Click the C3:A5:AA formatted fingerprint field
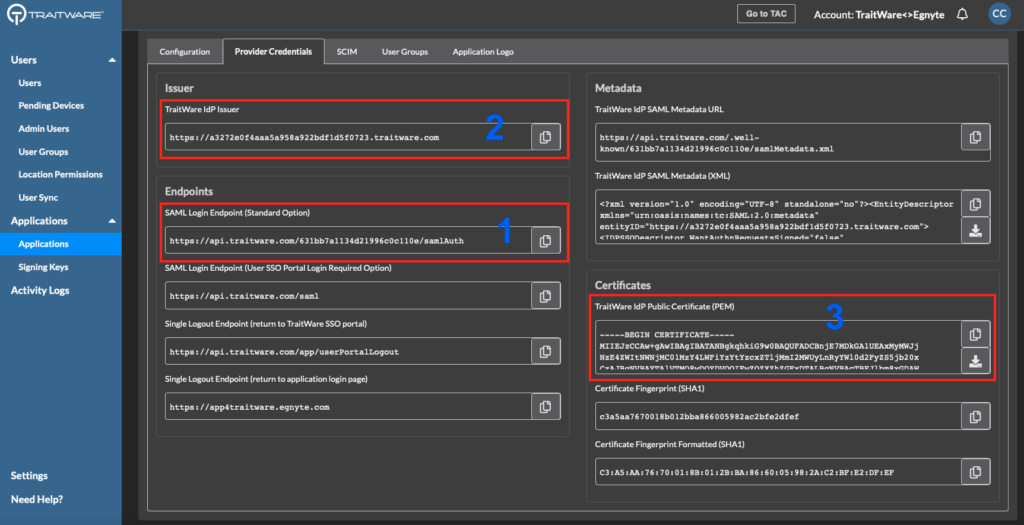The width and height of the screenshot is (1024, 525). [x=778, y=471]
